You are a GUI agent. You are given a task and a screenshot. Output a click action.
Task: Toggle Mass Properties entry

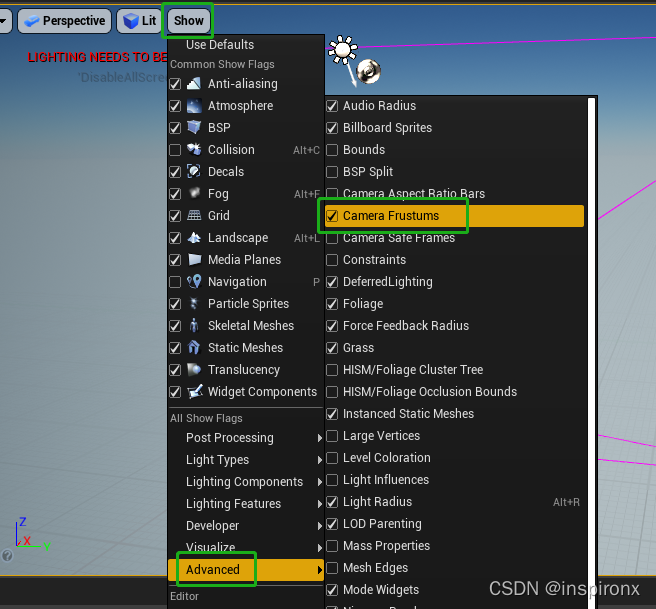[455, 546]
